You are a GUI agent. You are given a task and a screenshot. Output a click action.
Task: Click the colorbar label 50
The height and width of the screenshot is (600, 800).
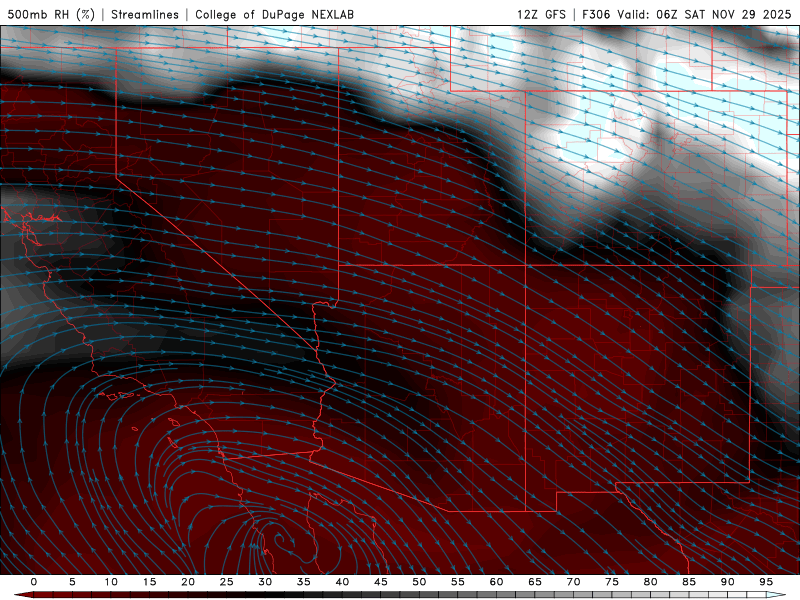click(x=419, y=582)
